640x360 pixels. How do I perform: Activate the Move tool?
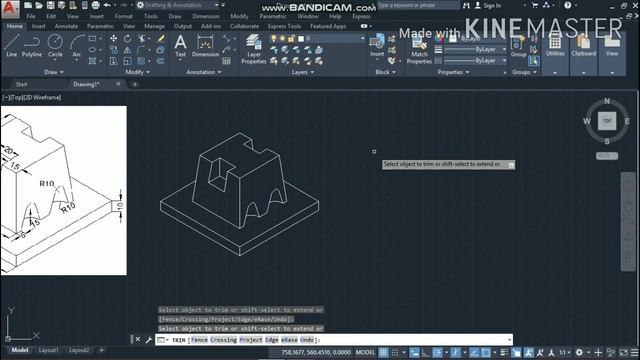(x=113, y=38)
